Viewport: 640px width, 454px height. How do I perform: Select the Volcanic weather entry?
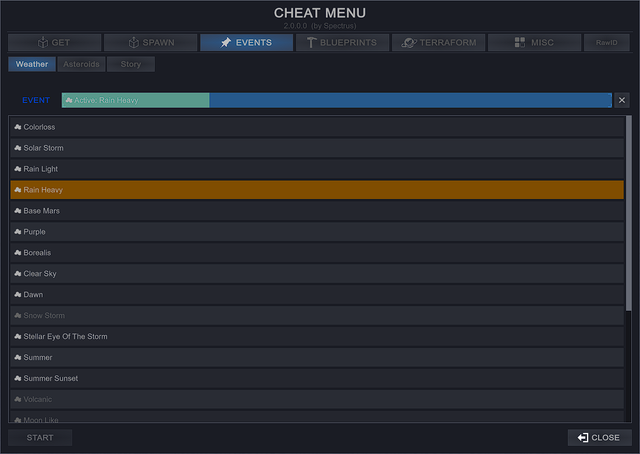317,399
